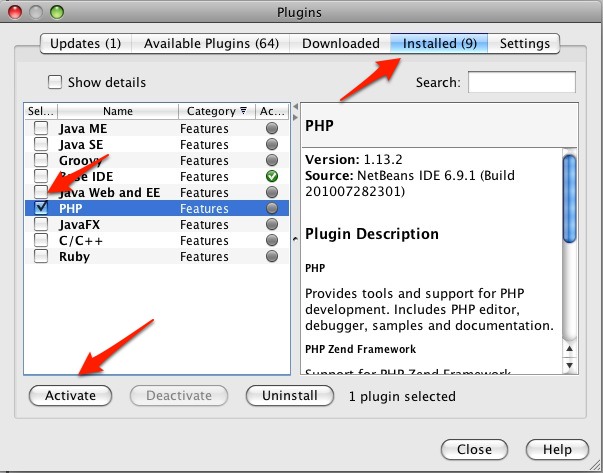Click the '1 plugin selected' status text
603x473 pixels.
click(402, 396)
